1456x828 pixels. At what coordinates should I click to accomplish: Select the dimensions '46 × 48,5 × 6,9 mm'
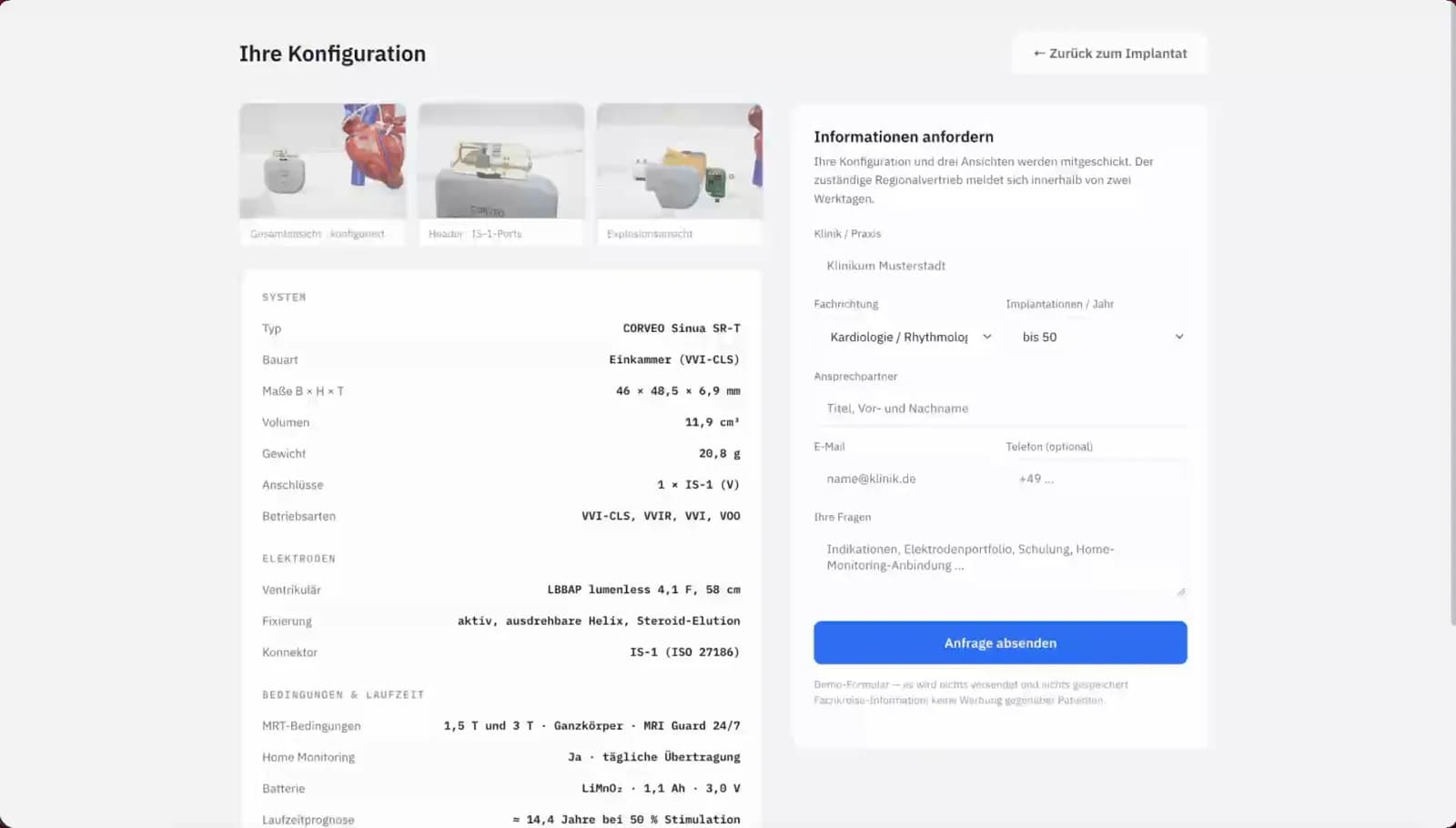[x=678, y=391]
